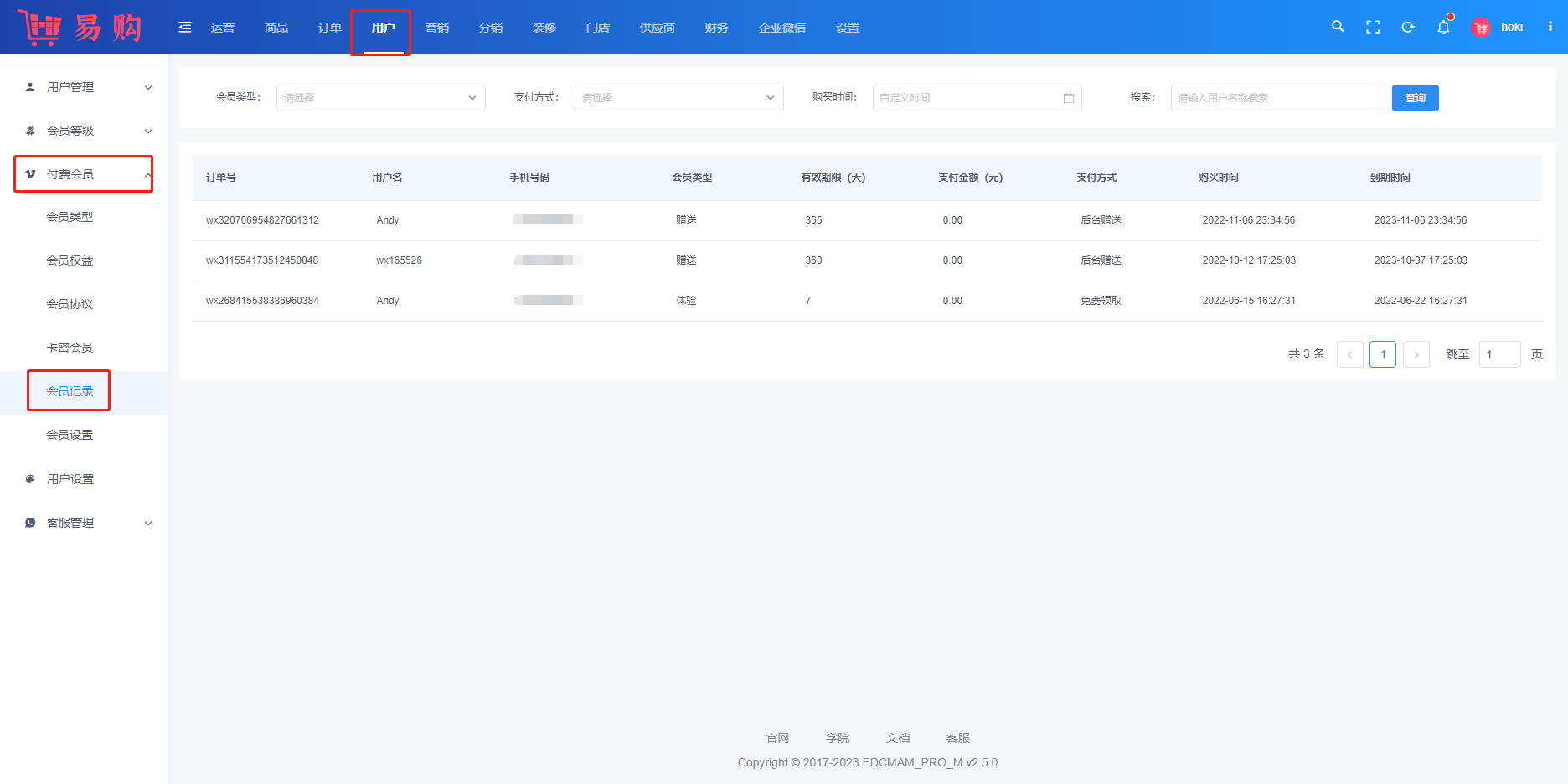The height and width of the screenshot is (784, 1568).
Task: Click the search magnifier icon in header
Action: pos(1338,27)
